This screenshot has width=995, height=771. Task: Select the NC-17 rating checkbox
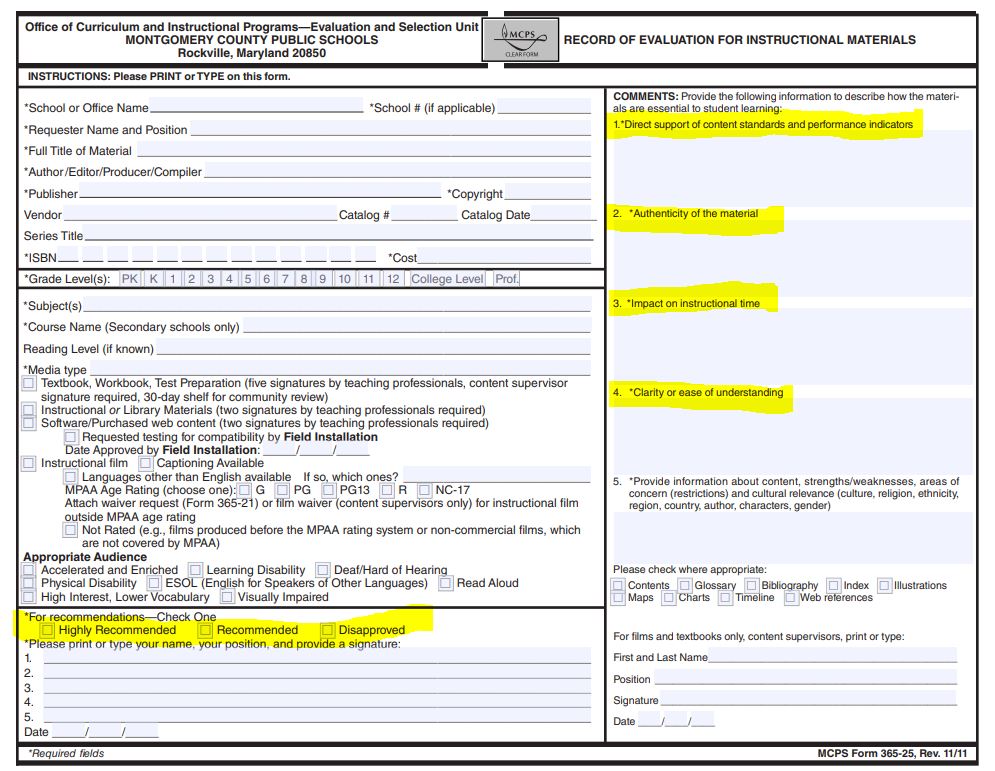click(x=424, y=490)
